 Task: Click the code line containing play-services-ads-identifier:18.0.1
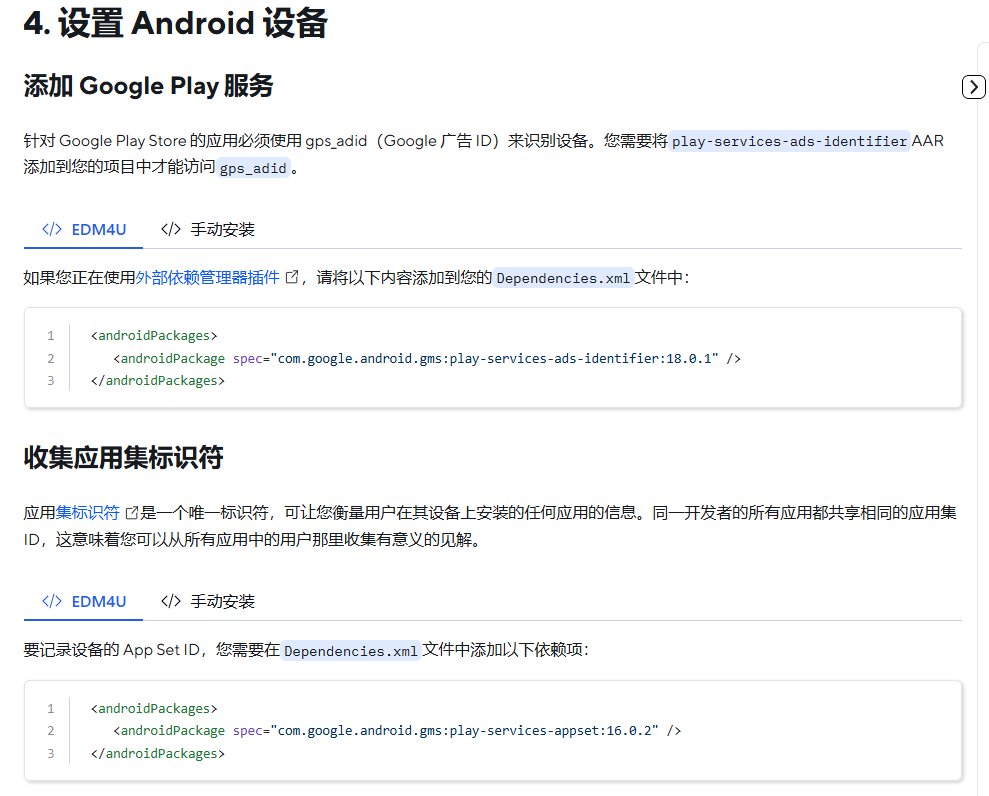pos(427,358)
